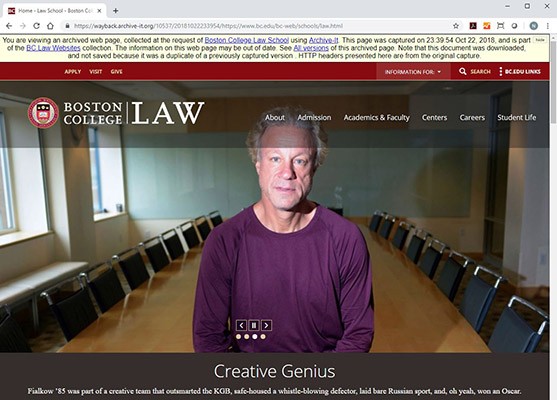
Task: Select the fourth slideshow dot indicator
Action: (x=263, y=336)
